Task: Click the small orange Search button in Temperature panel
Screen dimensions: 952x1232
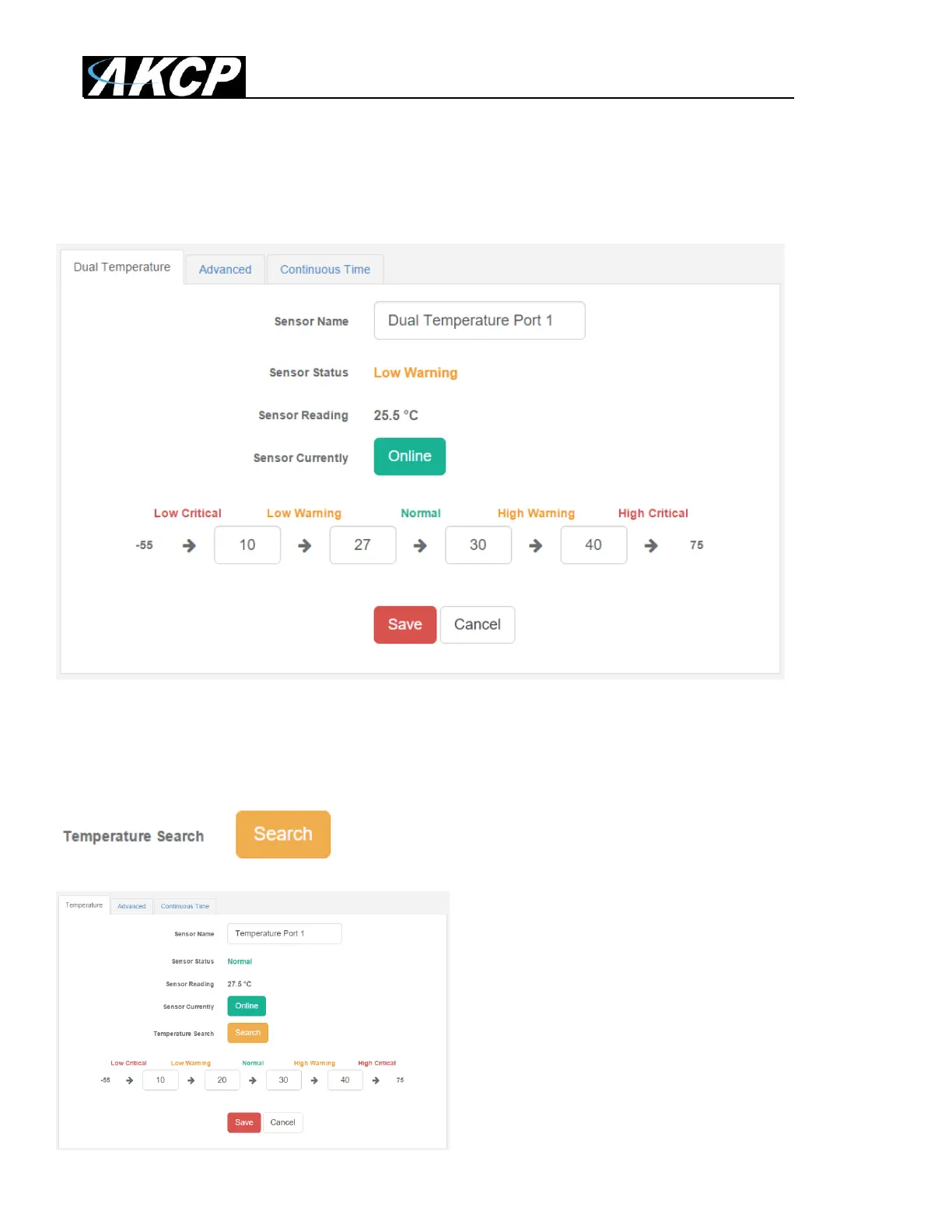Action: coord(248,1033)
